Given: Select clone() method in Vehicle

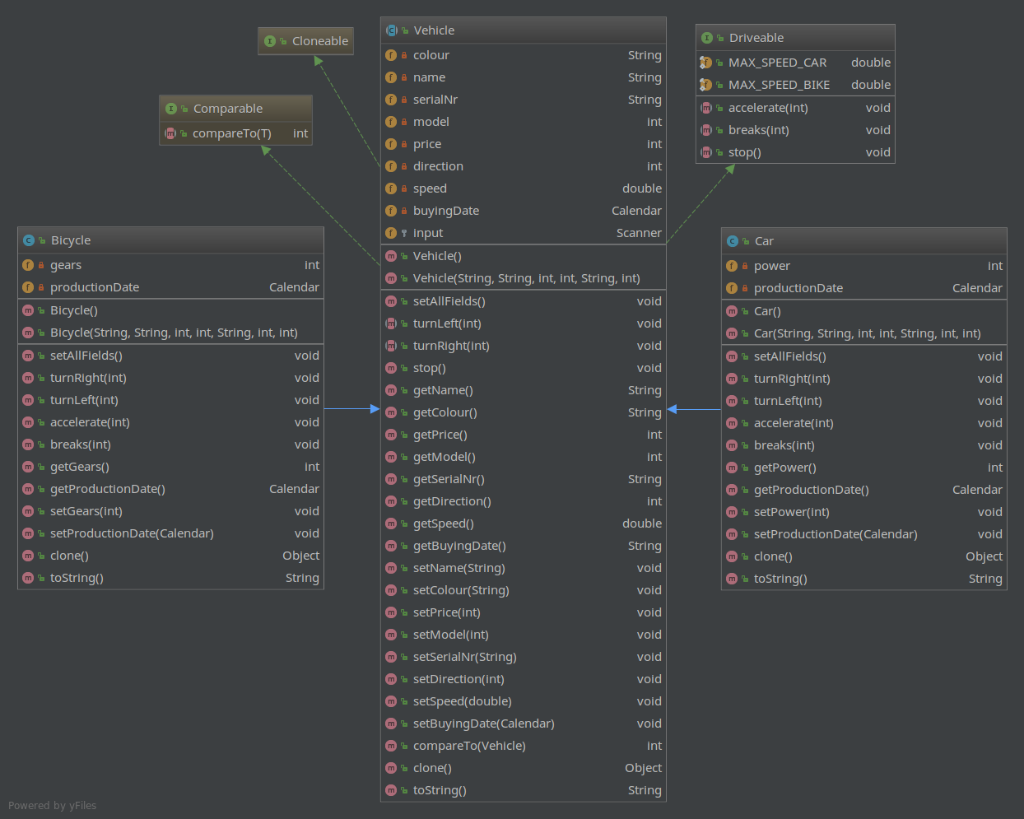Looking at the screenshot, I should 523,767.
